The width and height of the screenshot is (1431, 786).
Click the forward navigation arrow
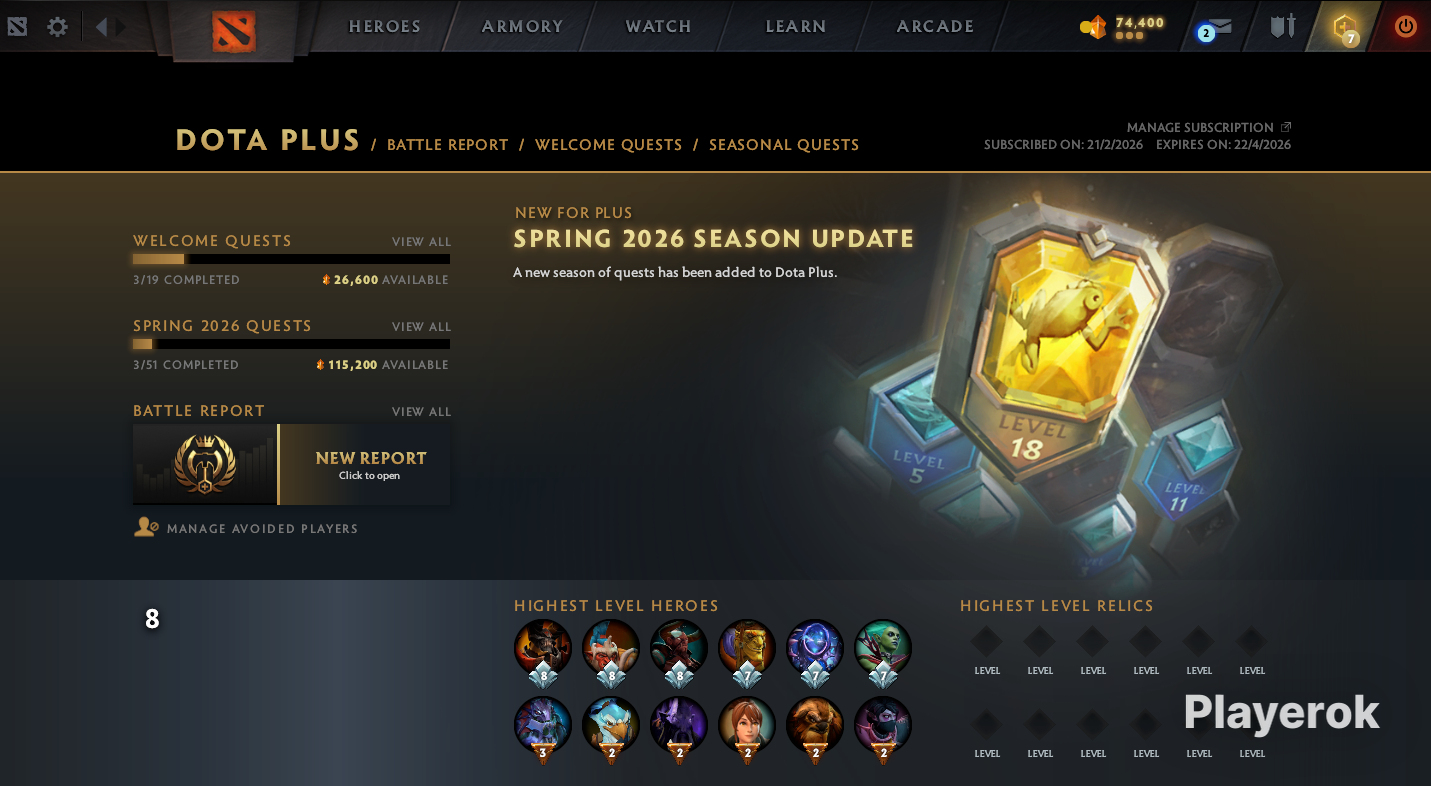121,27
